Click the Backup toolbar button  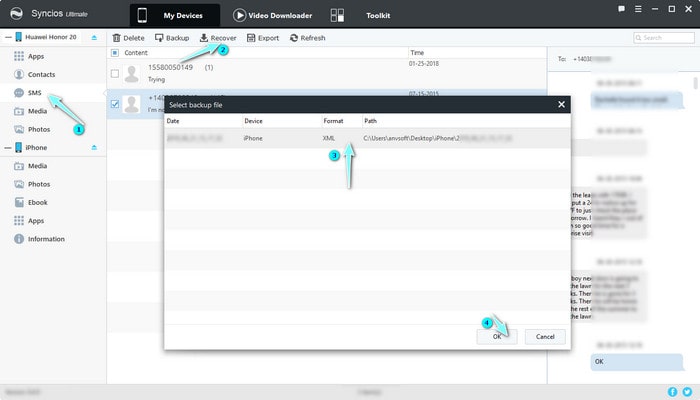172,38
